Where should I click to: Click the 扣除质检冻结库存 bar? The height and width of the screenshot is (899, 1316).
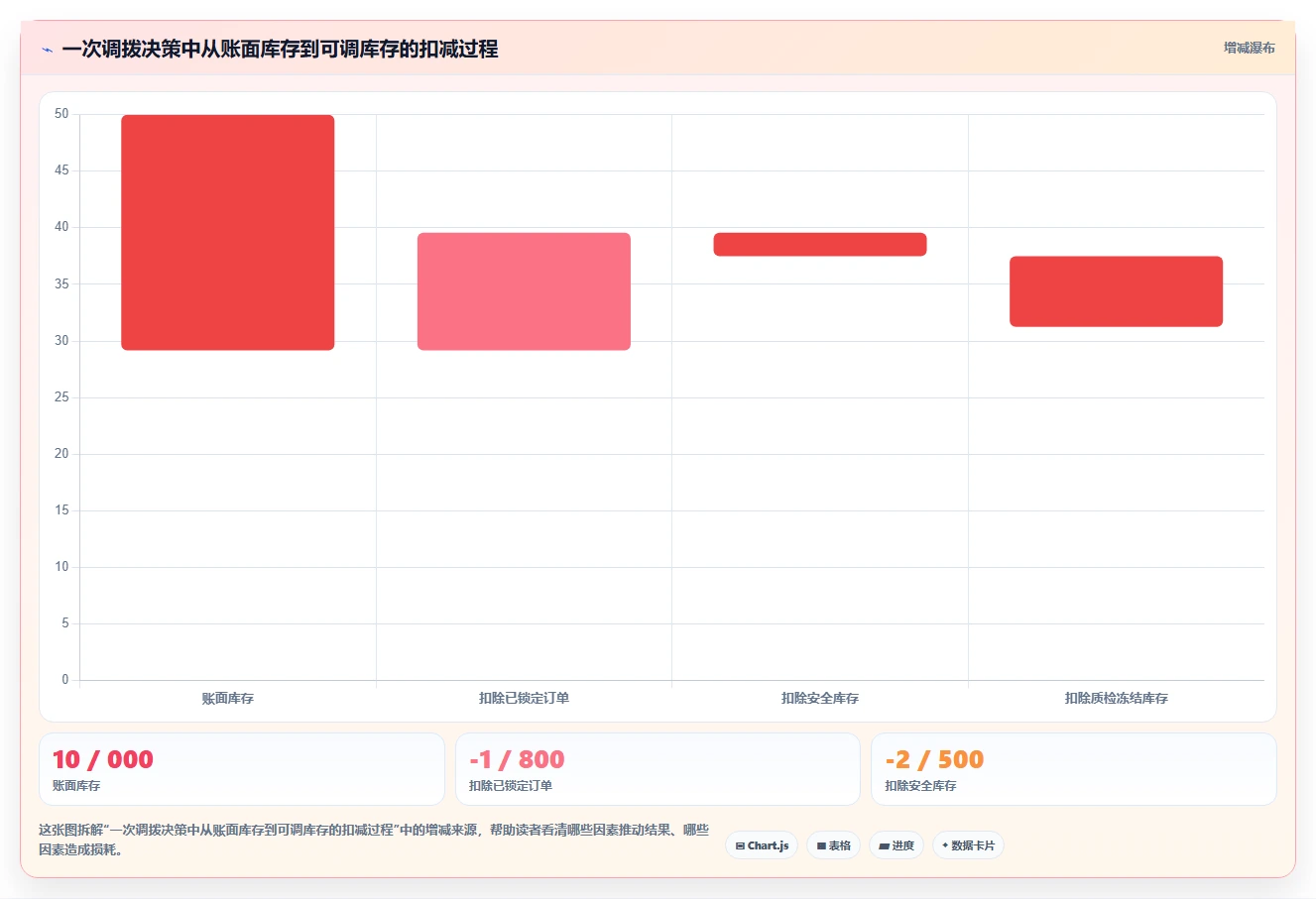coord(1116,291)
